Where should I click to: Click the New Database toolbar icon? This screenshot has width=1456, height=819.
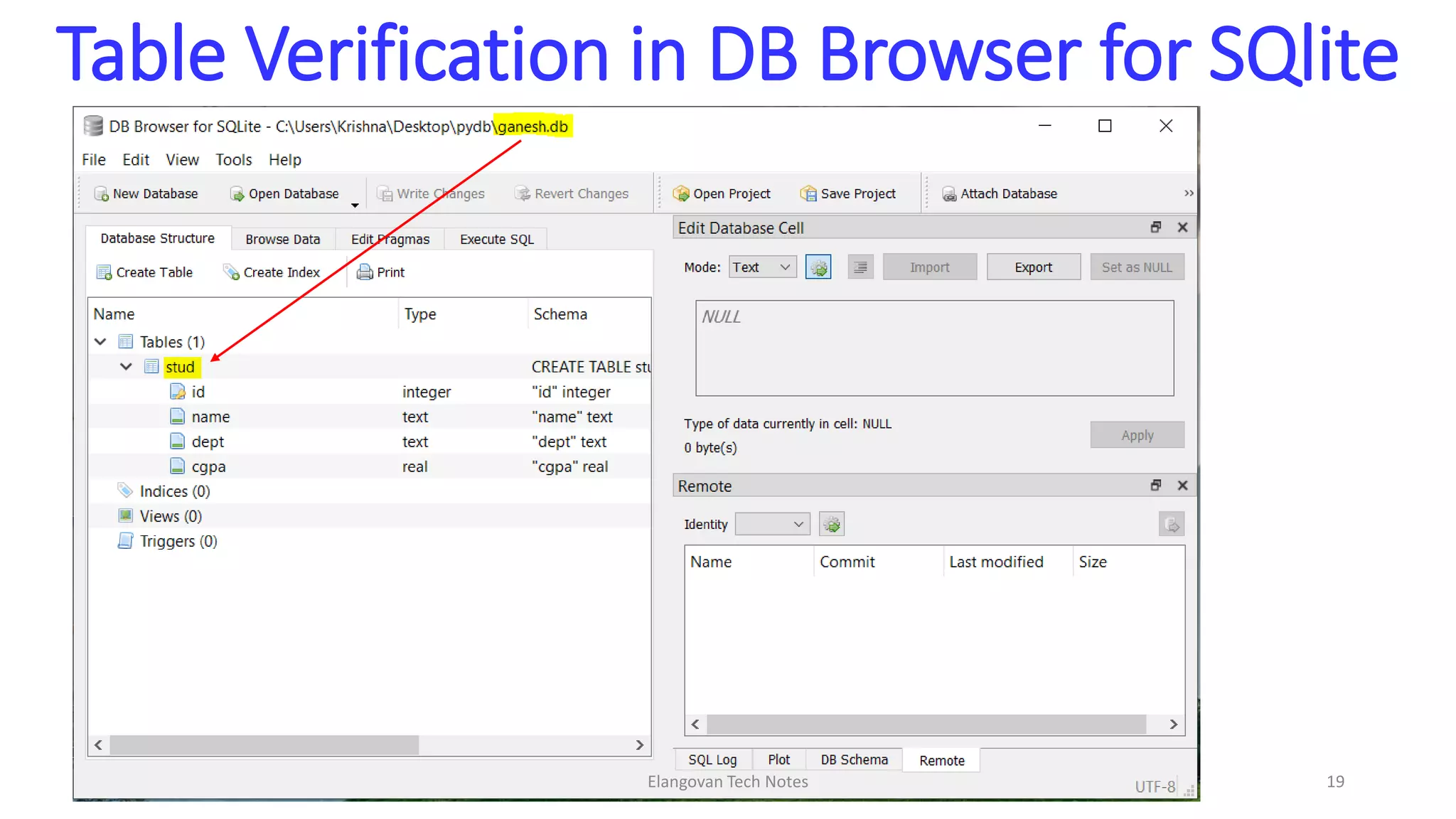click(101, 194)
